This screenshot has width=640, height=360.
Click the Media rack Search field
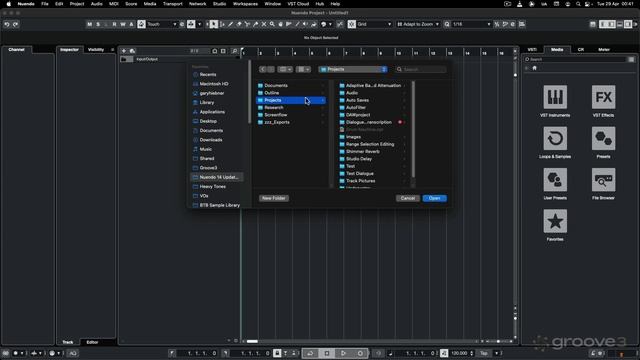[x=575, y=60]
